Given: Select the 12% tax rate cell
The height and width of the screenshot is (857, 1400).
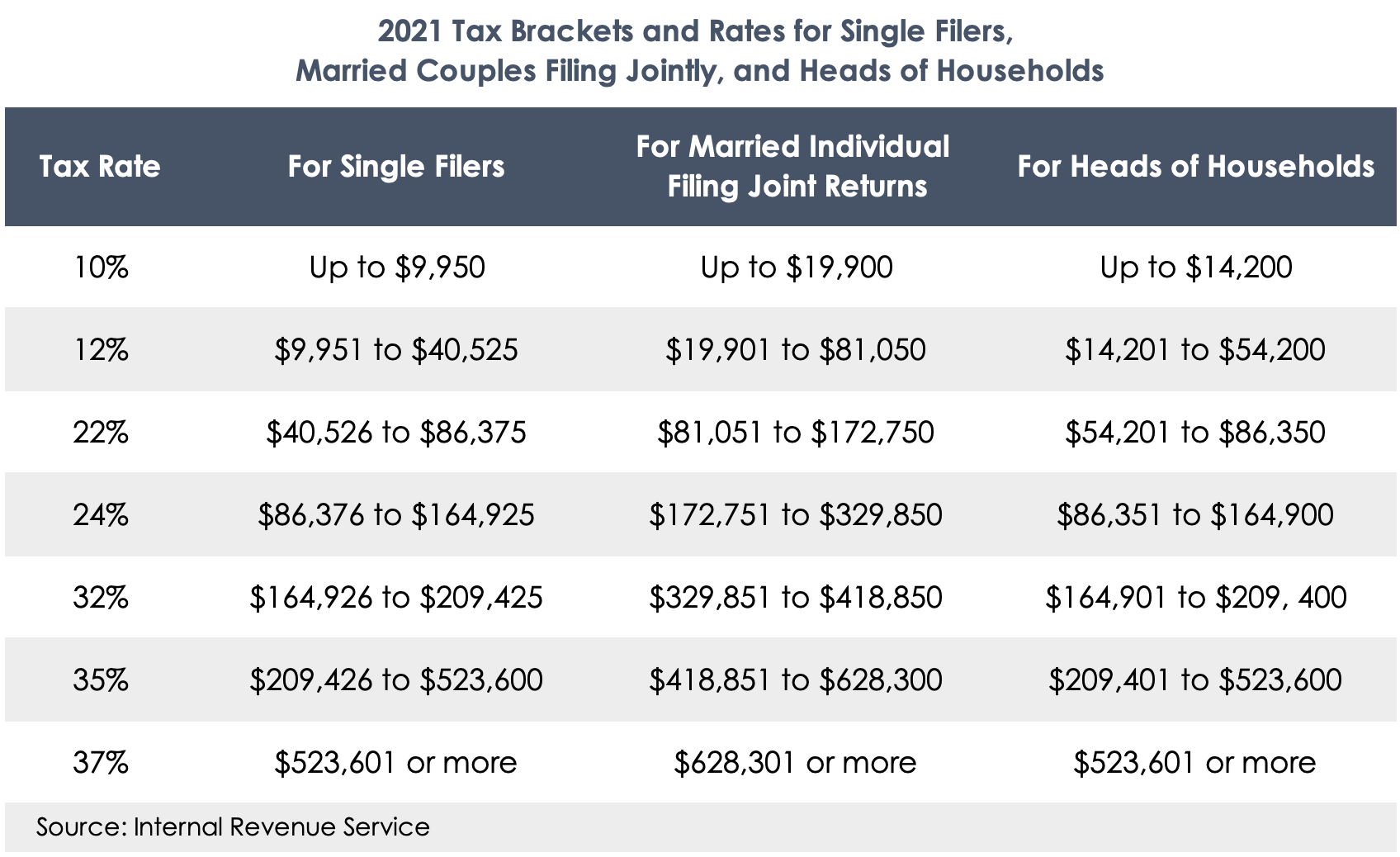Looking at the screenshot, I should coord(101,350).
